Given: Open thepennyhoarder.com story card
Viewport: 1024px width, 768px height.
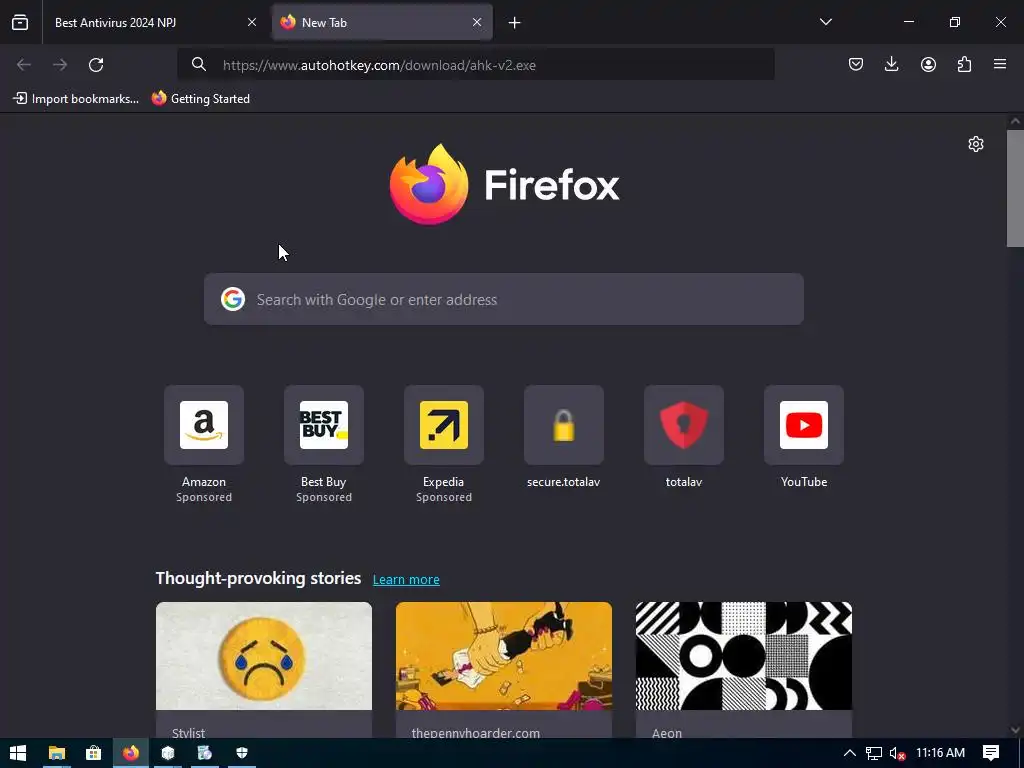Looking at the screenshot, I should point(504,669).
